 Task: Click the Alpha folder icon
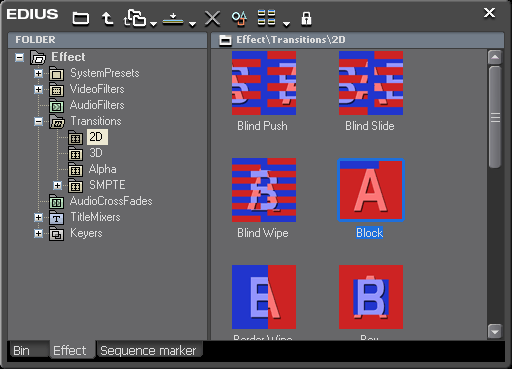click(x=75, y=170)
